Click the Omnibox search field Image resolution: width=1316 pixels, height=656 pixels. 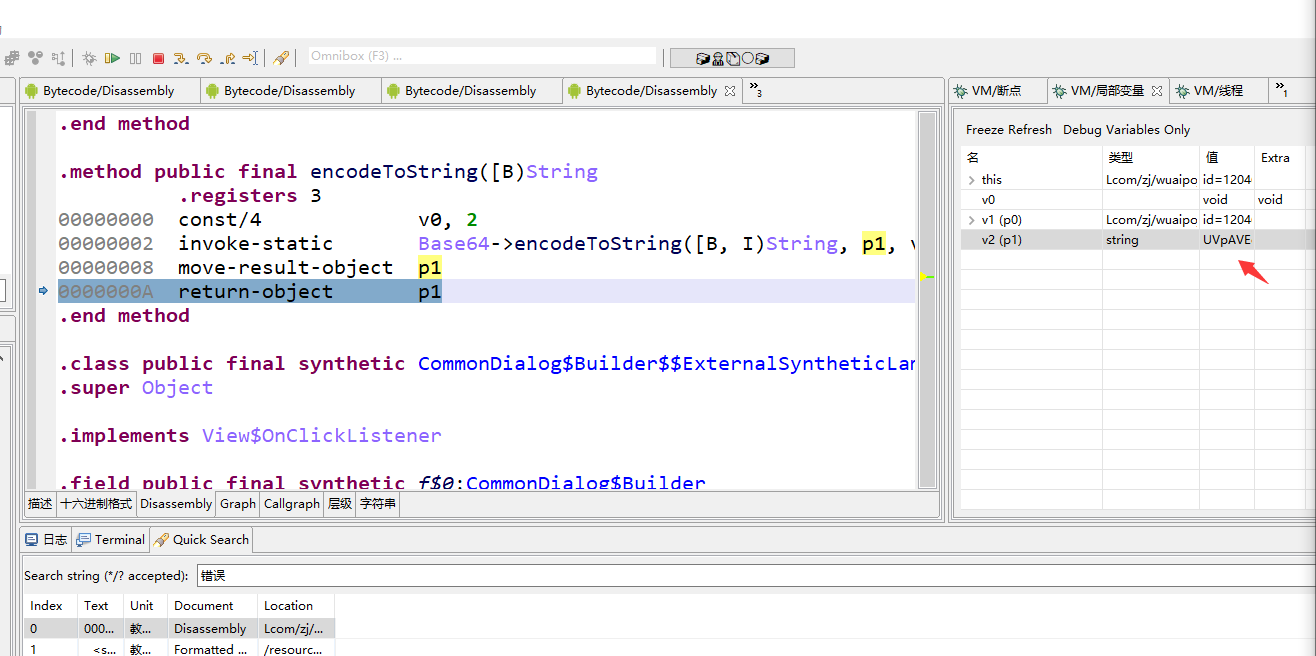click(x=482, y=56)
